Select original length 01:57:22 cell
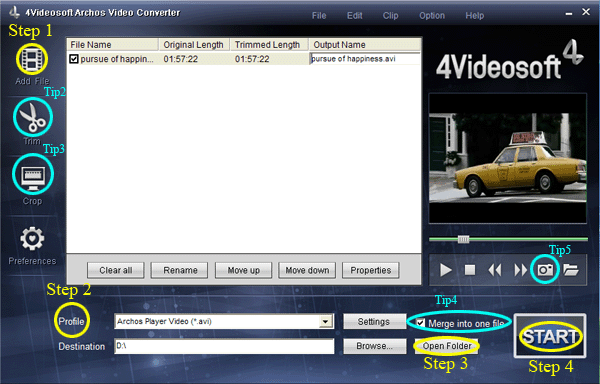The height and width of the screenshot is (384, 600). pos(181,59)
